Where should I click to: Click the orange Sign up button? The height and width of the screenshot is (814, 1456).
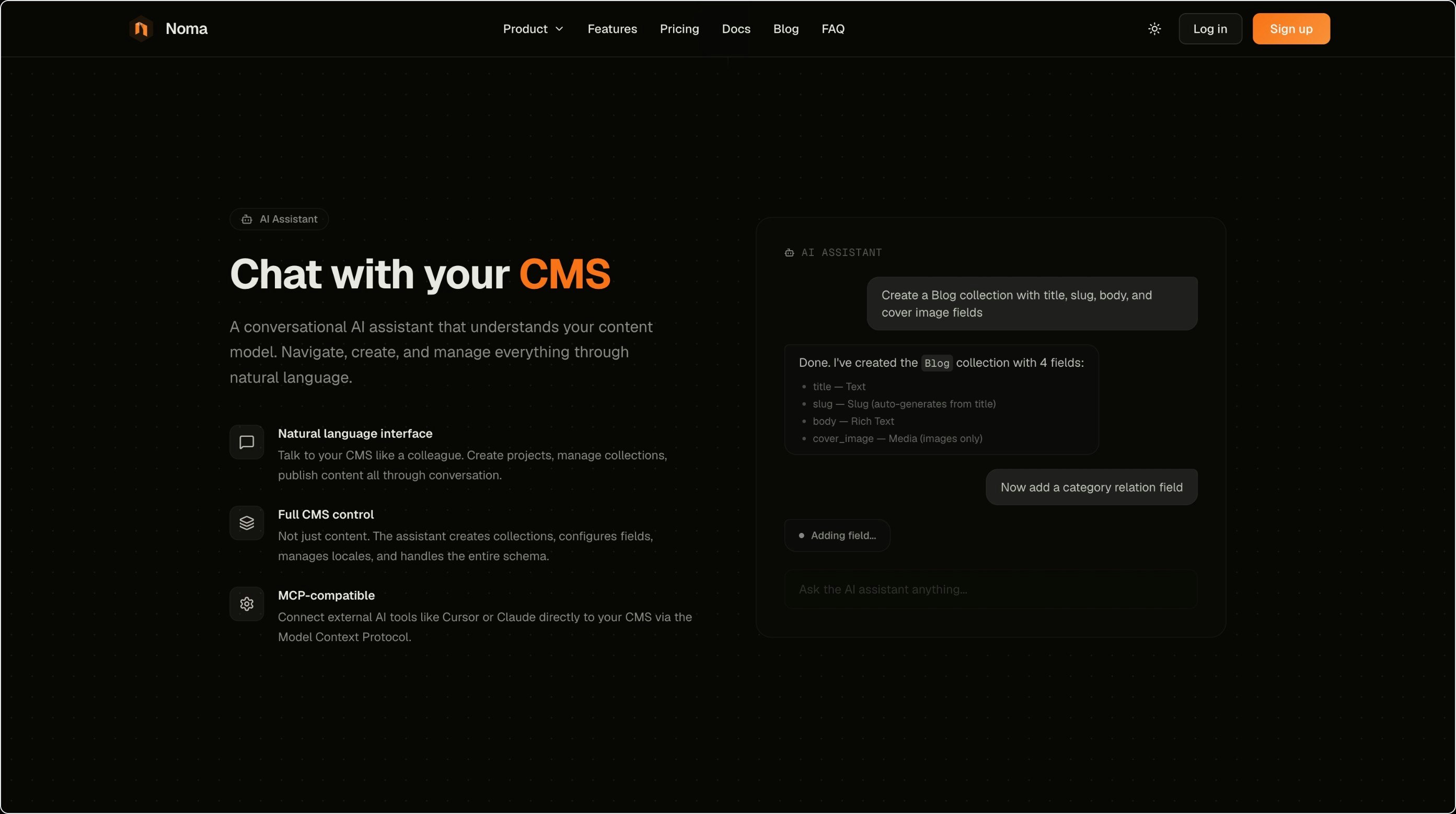[1290, 29]
